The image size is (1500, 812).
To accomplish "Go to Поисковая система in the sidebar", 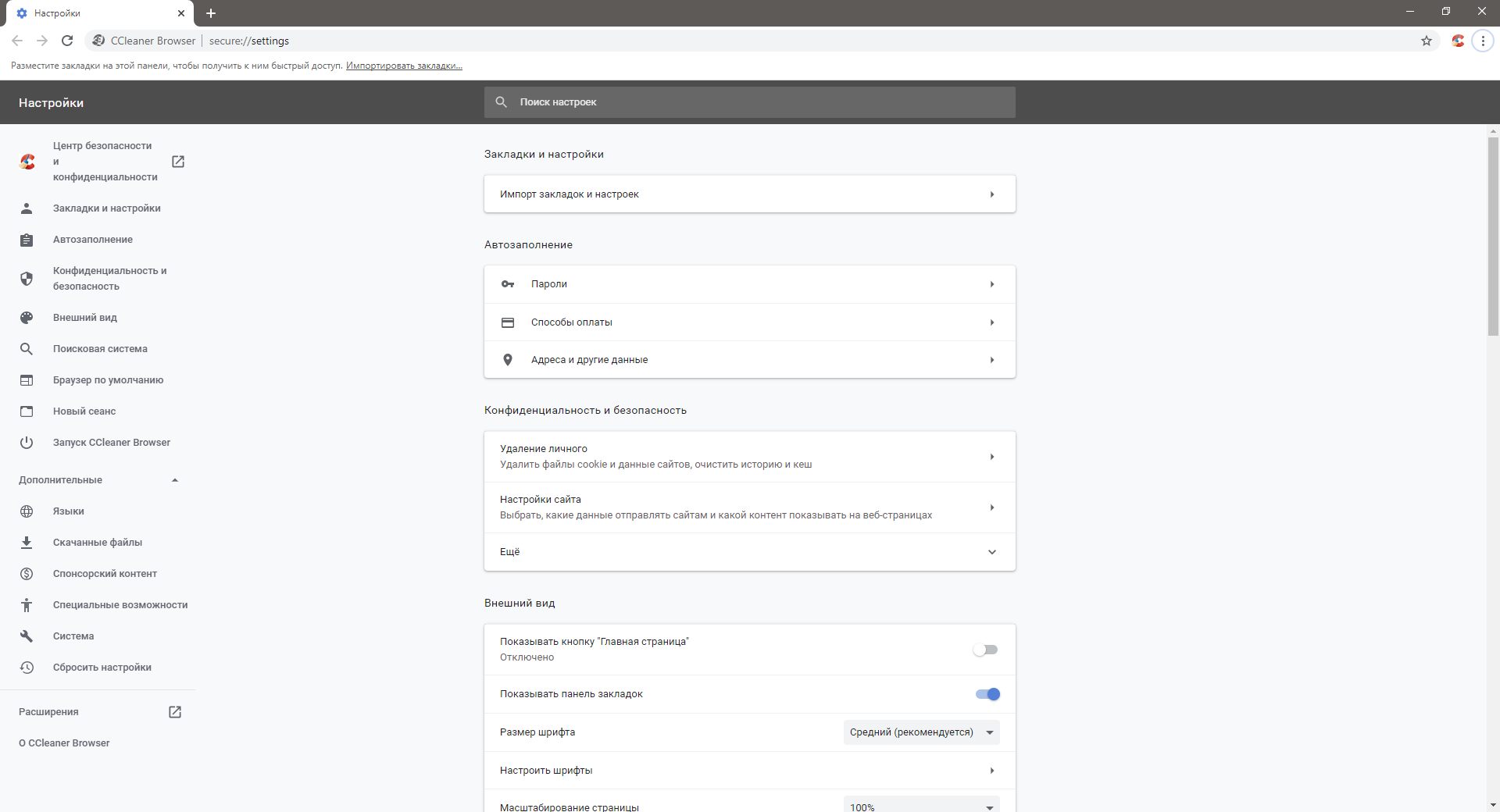I will (x=100, y=349).
